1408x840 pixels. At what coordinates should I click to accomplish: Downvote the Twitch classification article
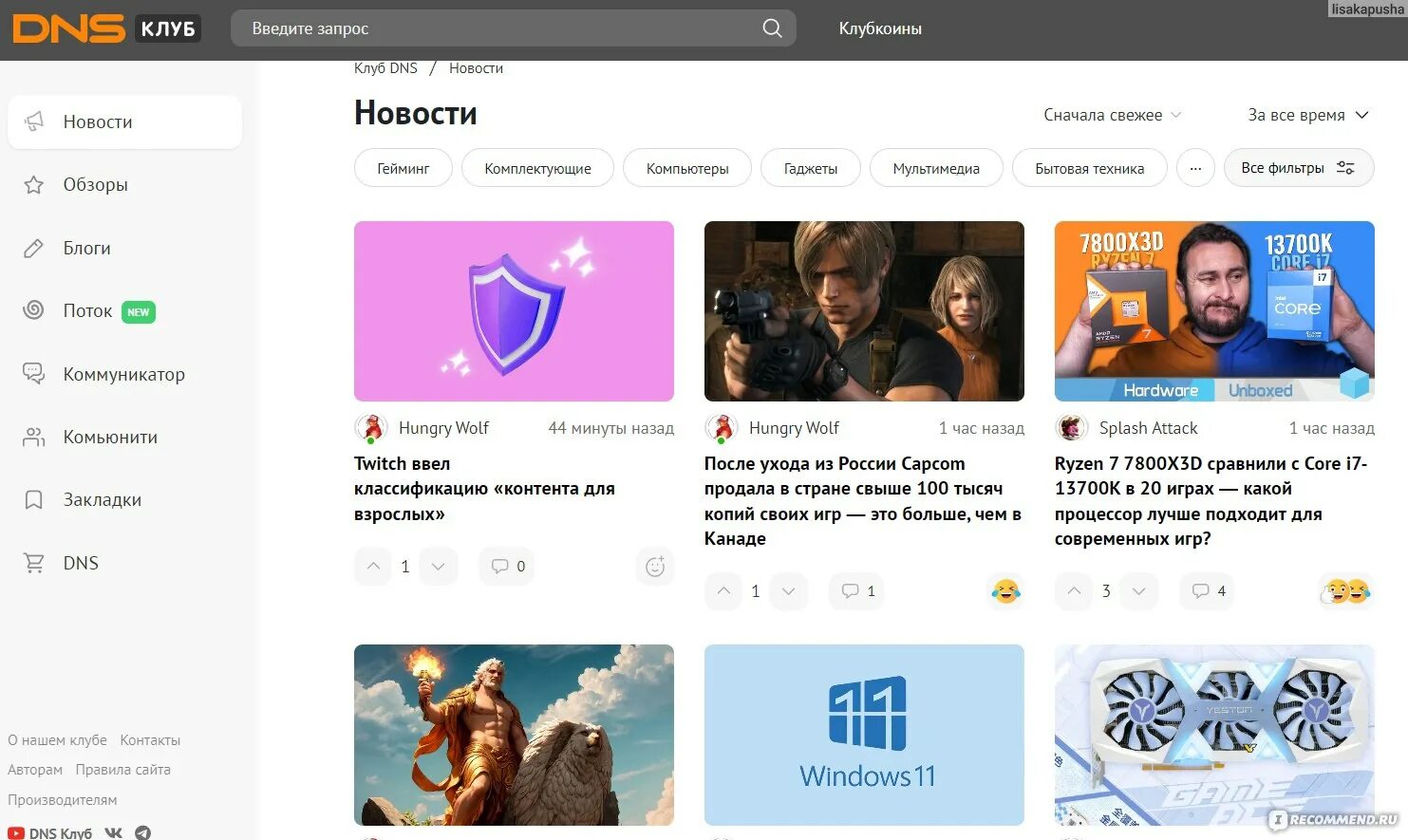438,567
